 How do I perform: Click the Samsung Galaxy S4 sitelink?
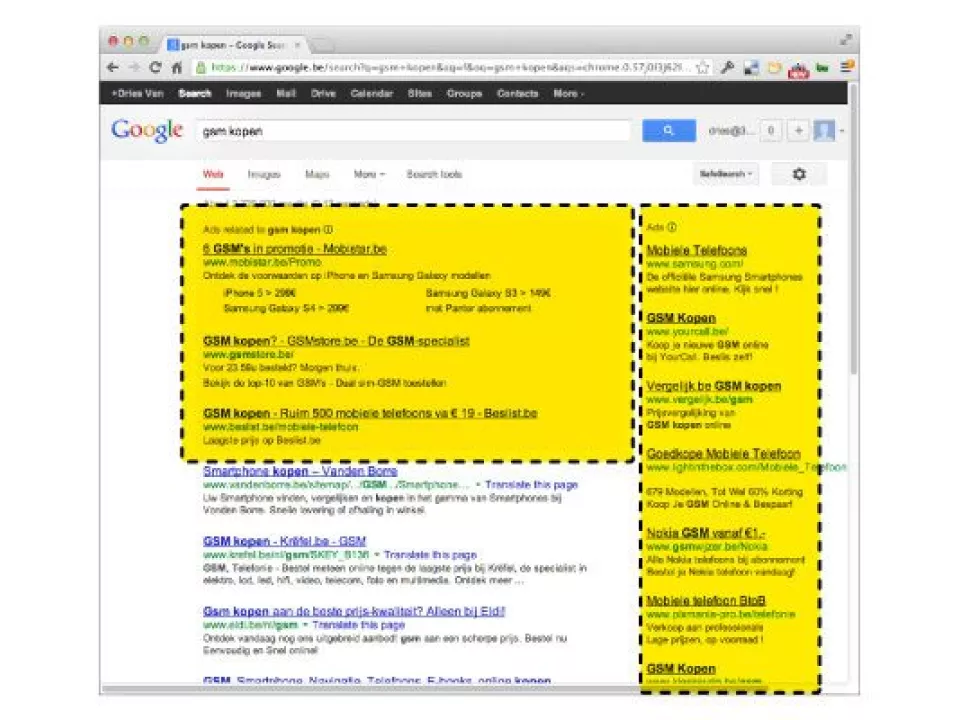pyautogui.click(x=286, y=309)
